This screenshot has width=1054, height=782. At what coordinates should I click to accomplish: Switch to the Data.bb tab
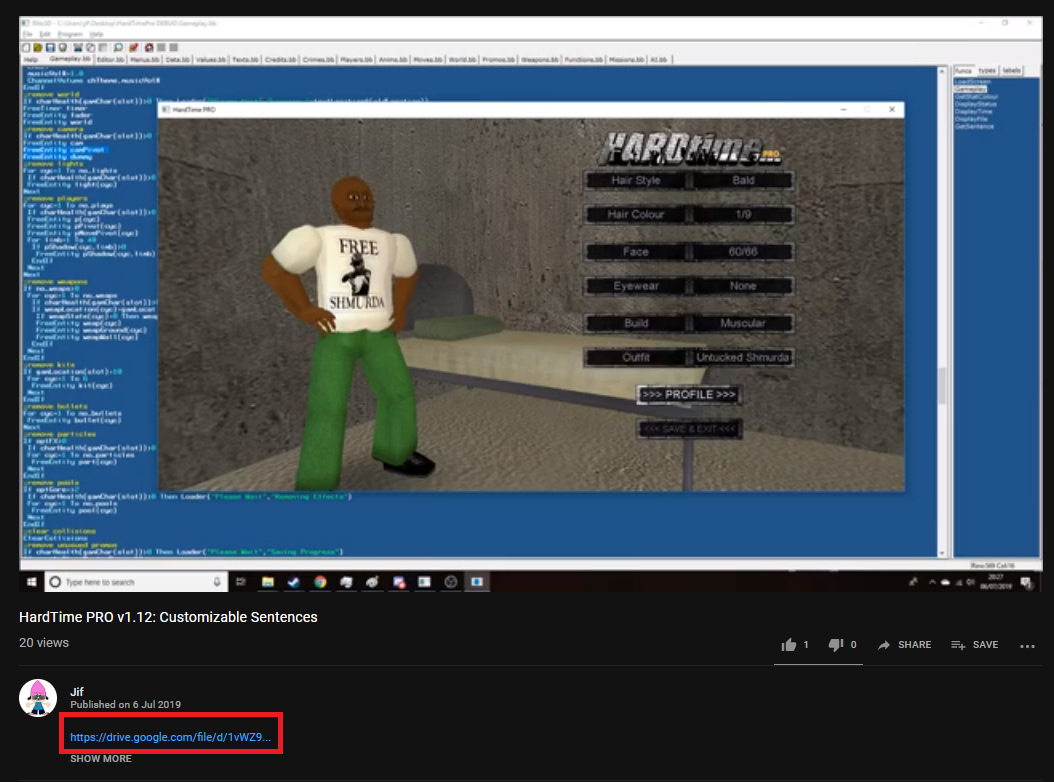pos(177,59)
